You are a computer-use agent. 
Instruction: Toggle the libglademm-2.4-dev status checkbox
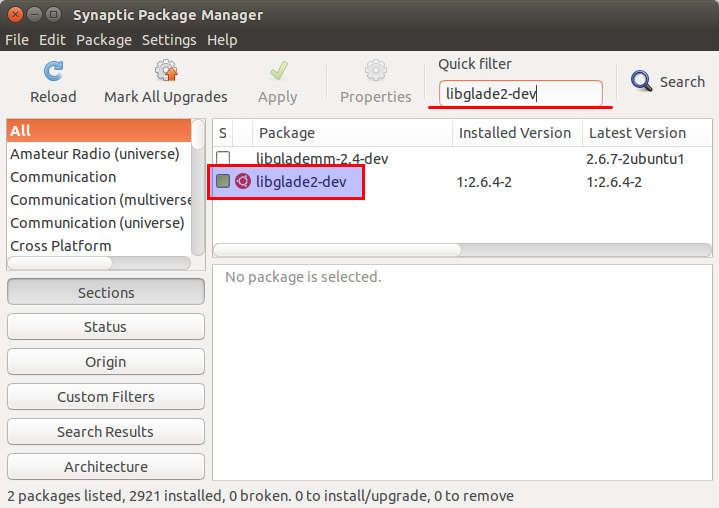(223, 158)
